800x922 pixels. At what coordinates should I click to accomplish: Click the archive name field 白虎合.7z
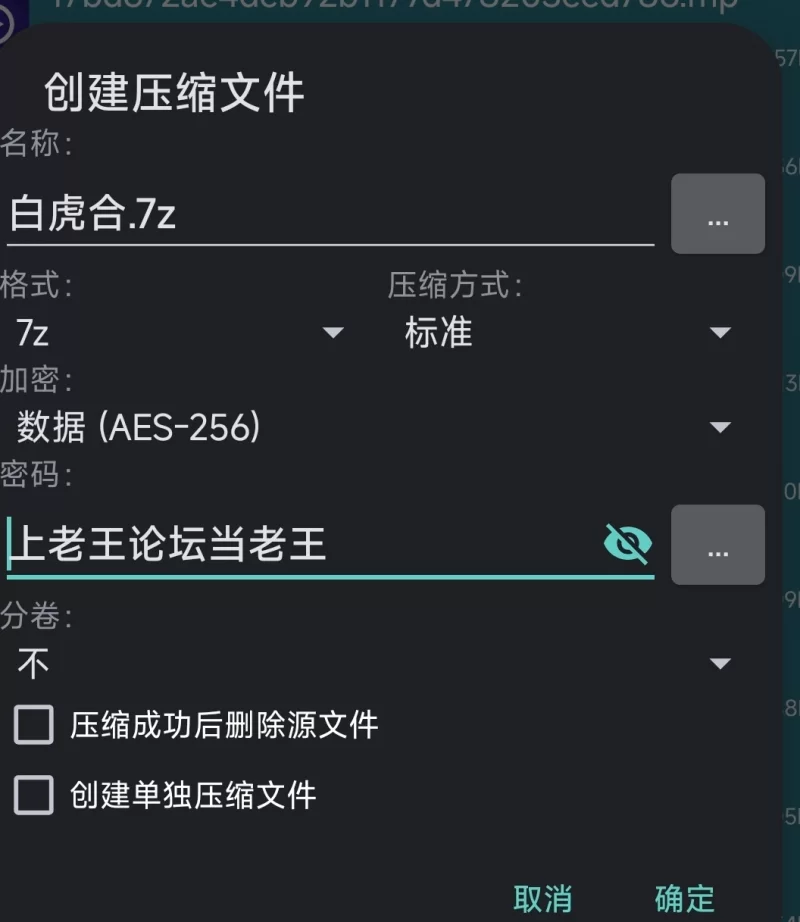click(330, 215)
